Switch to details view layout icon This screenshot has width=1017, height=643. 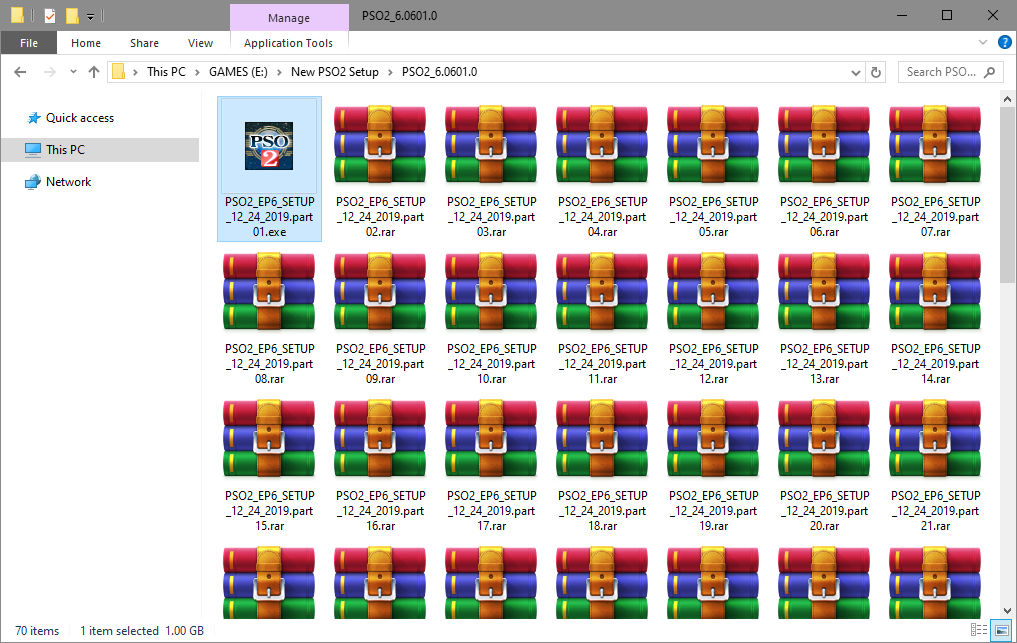[979, 629]
